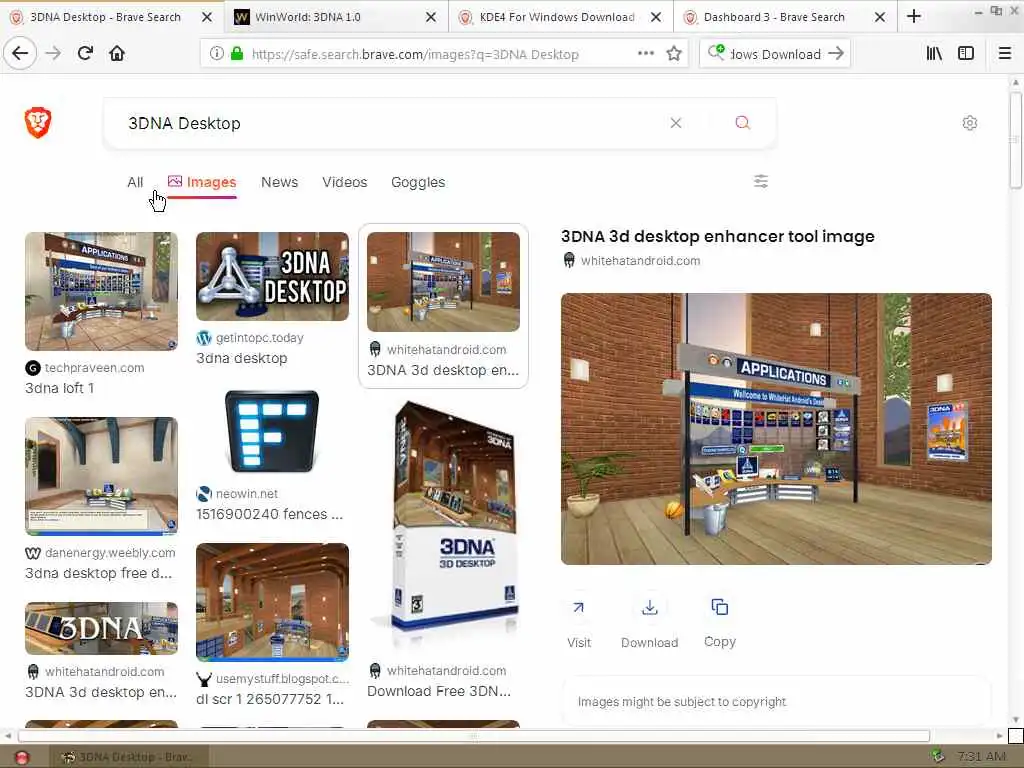Image resolution: width=1024 pixels, height=768 pixels.
Task: Open page actions three-dot menu
Action: pos(646,54)
